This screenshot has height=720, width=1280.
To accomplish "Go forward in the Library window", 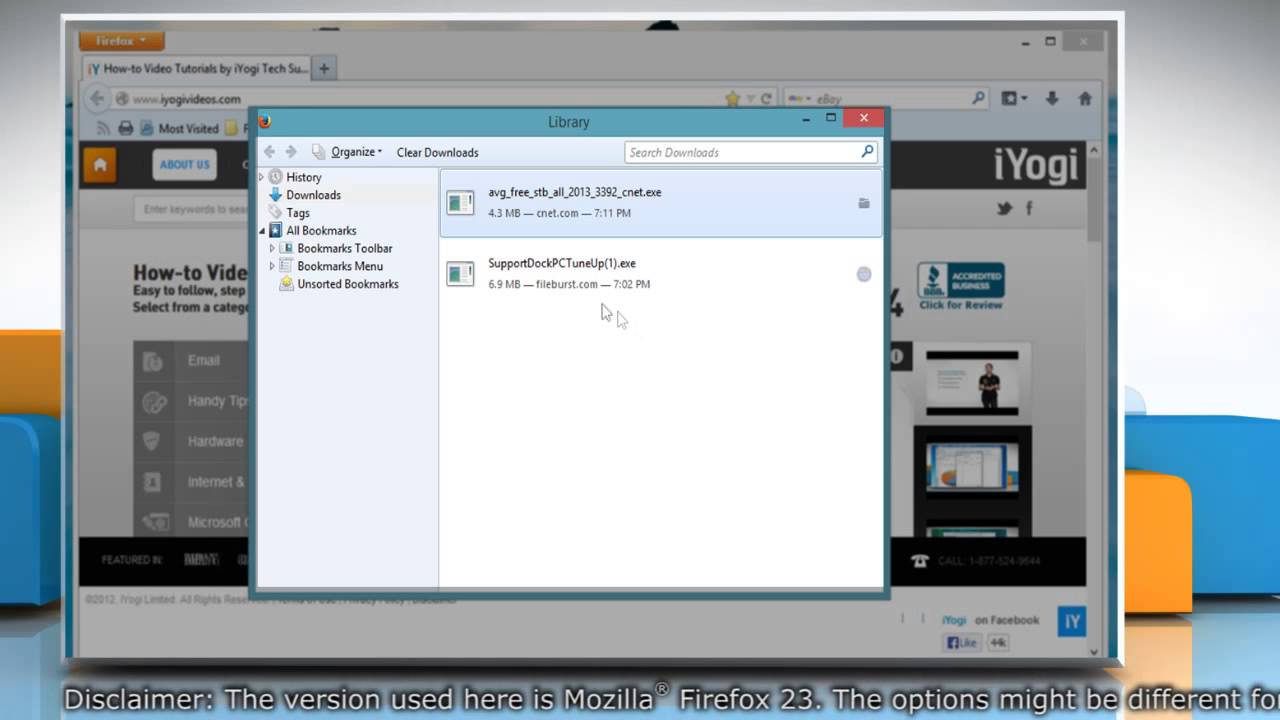I will [x=291, y=152].
